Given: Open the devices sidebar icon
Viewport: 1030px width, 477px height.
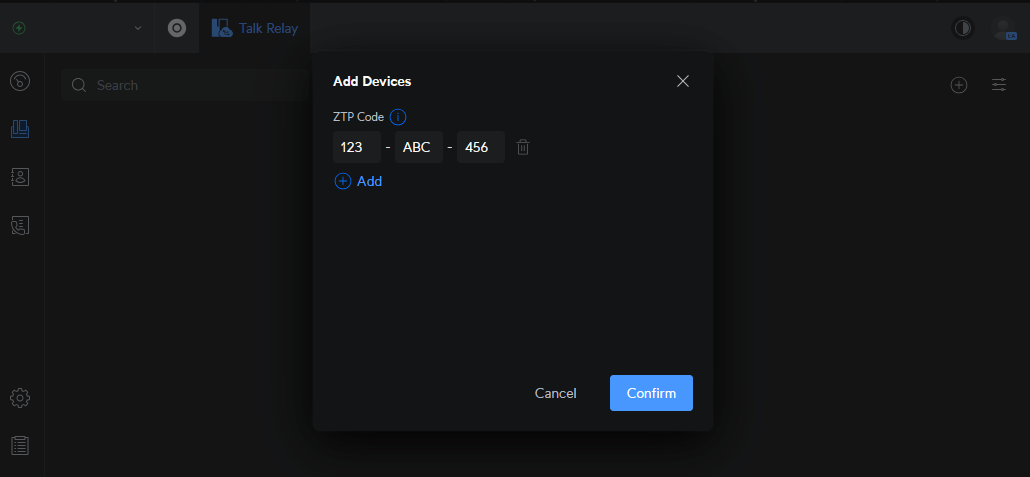Looking at the screenshot, I should pyautogui.click(x=19, y=128).
